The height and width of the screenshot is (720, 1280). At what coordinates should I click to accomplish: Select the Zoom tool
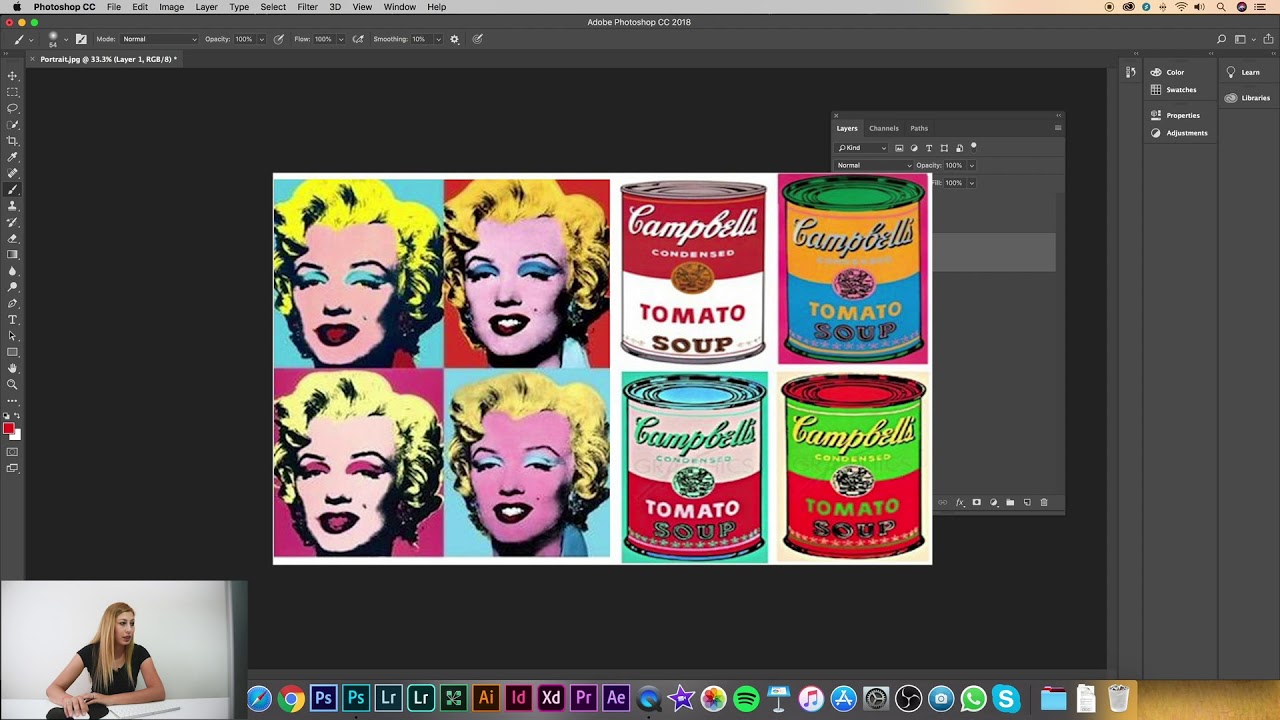coord(13,385)
